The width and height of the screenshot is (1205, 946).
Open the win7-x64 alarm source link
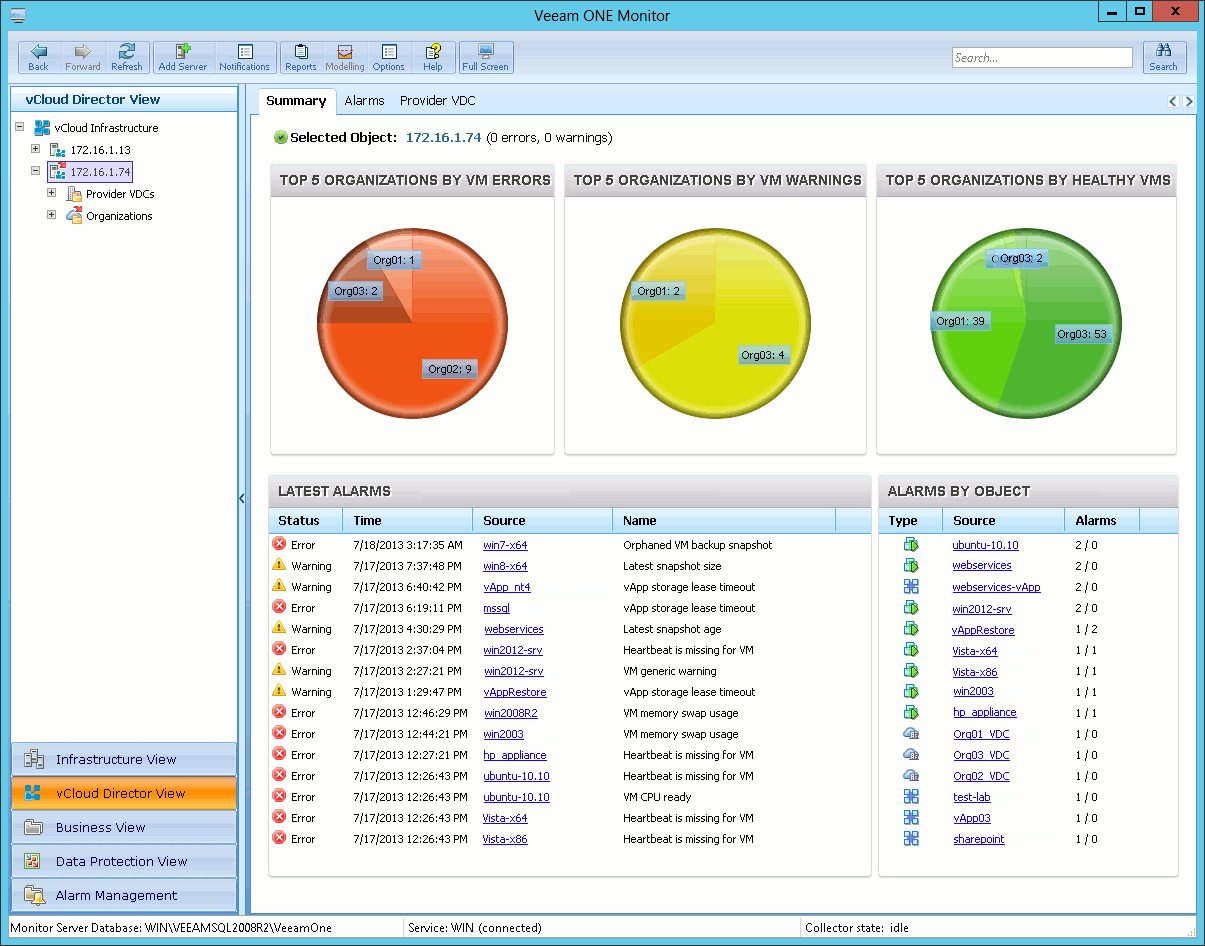coord(505,545)
